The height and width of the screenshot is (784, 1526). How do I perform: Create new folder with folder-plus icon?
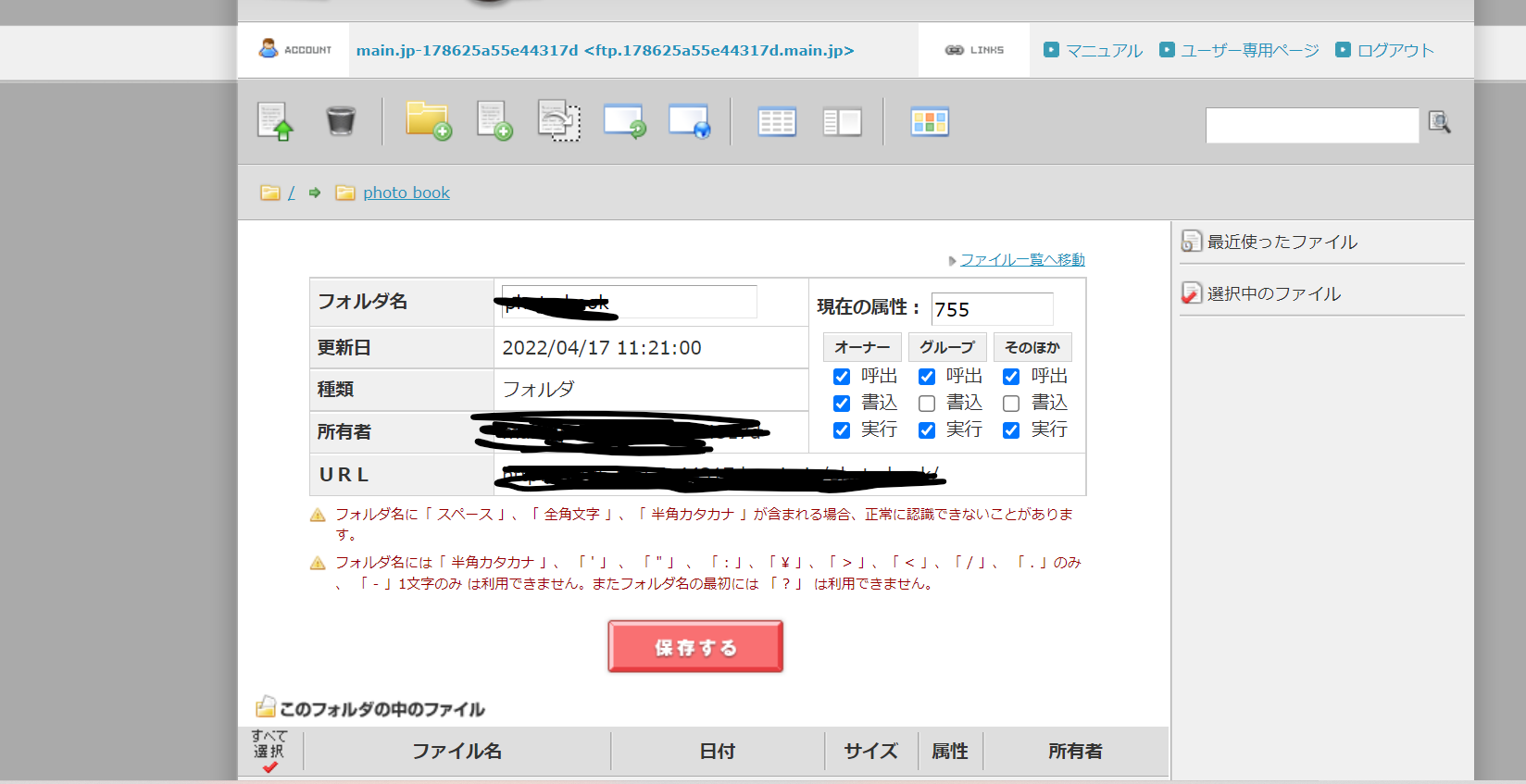point(428,121)
